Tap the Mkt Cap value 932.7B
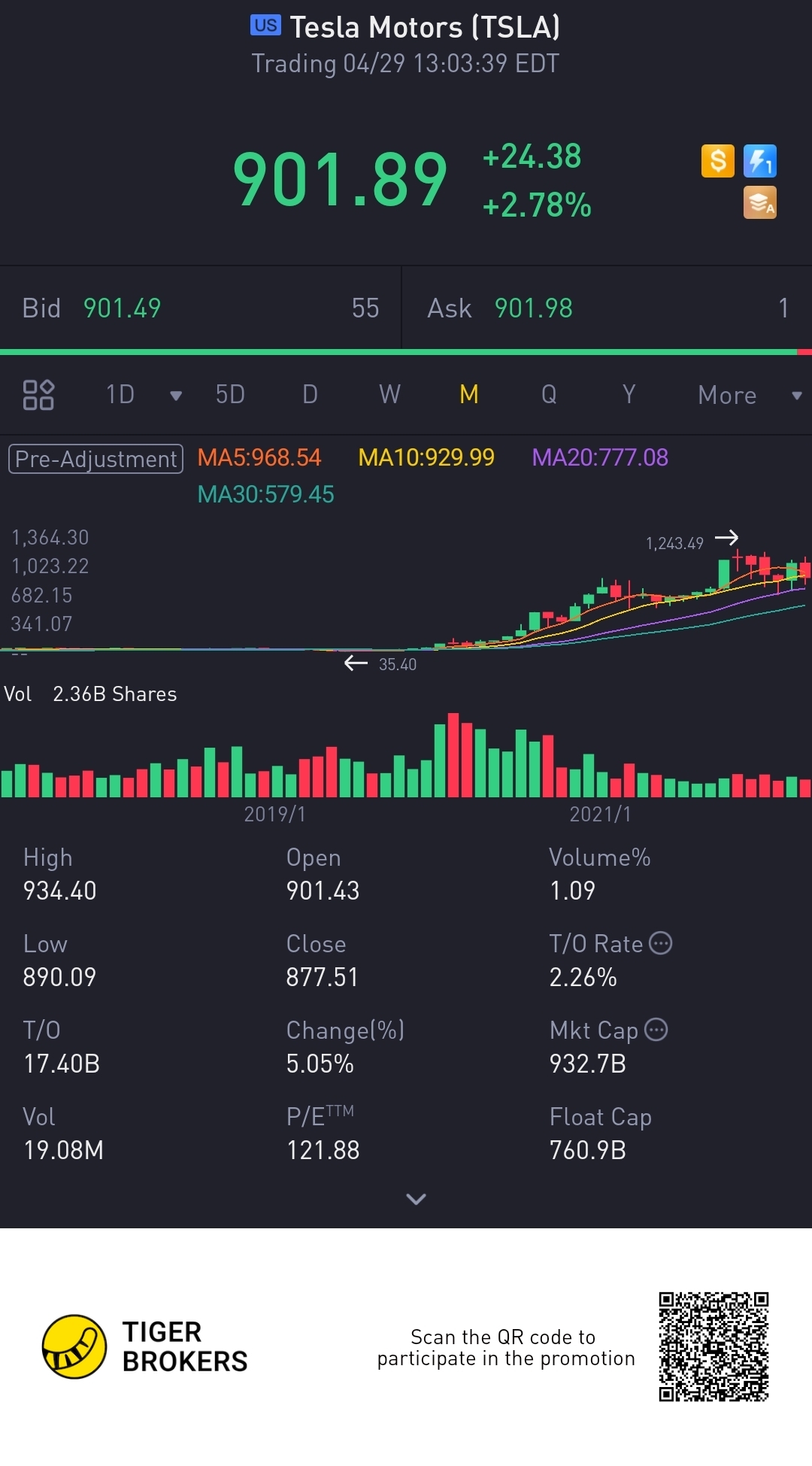The width and height of the screenshot is (812, 1466). click(x=587, y=1064)
